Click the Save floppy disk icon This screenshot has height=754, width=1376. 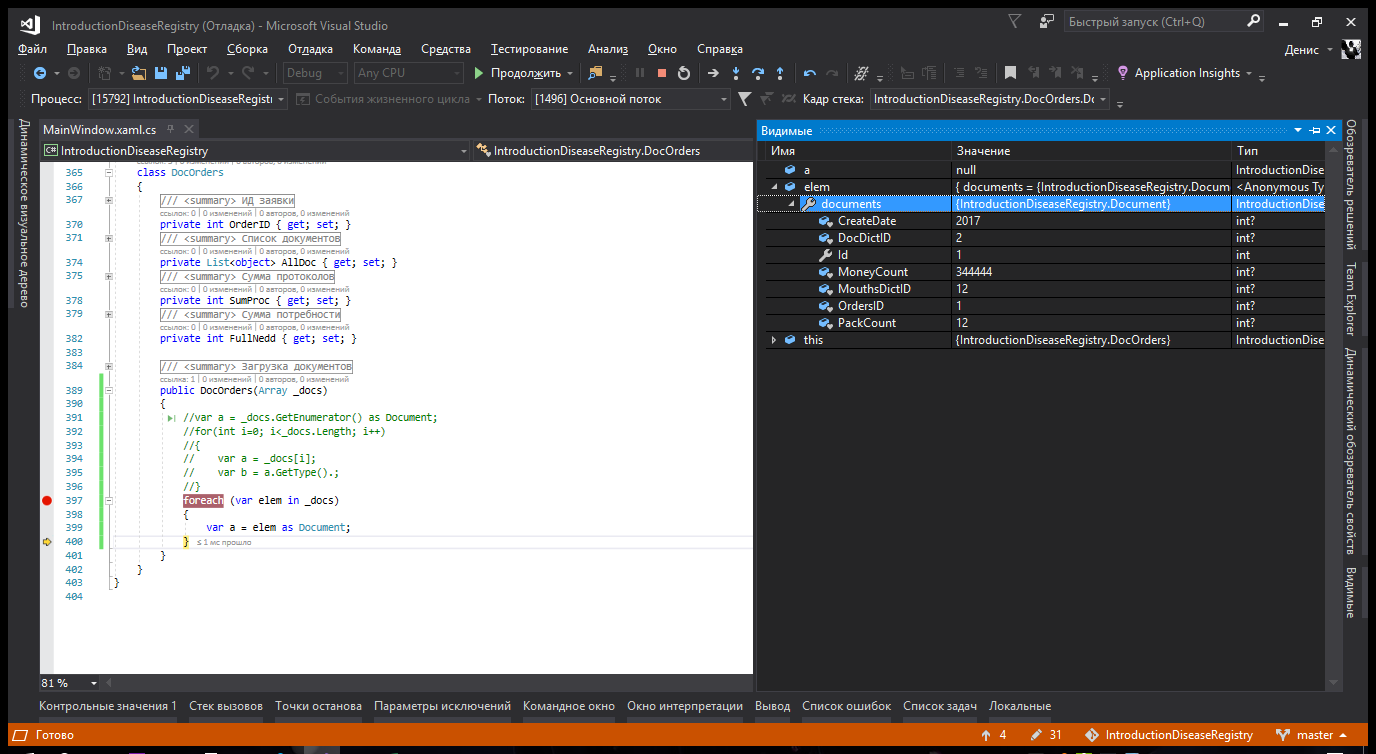[160, 73]
